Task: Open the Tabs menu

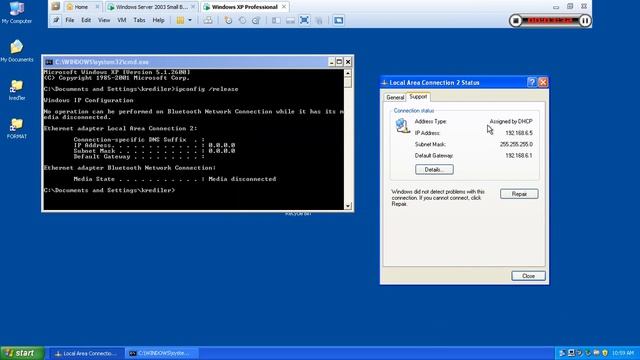Action: click(x=139, y=20)
